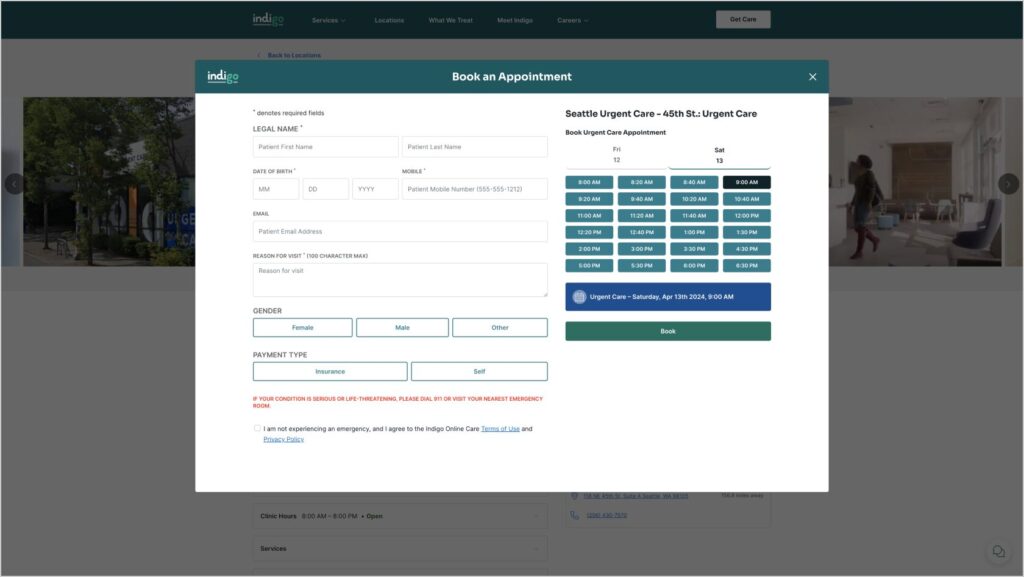Select the 11:20 AM time slot
Screen dimensions: 1024x577
tap(641, 215)
